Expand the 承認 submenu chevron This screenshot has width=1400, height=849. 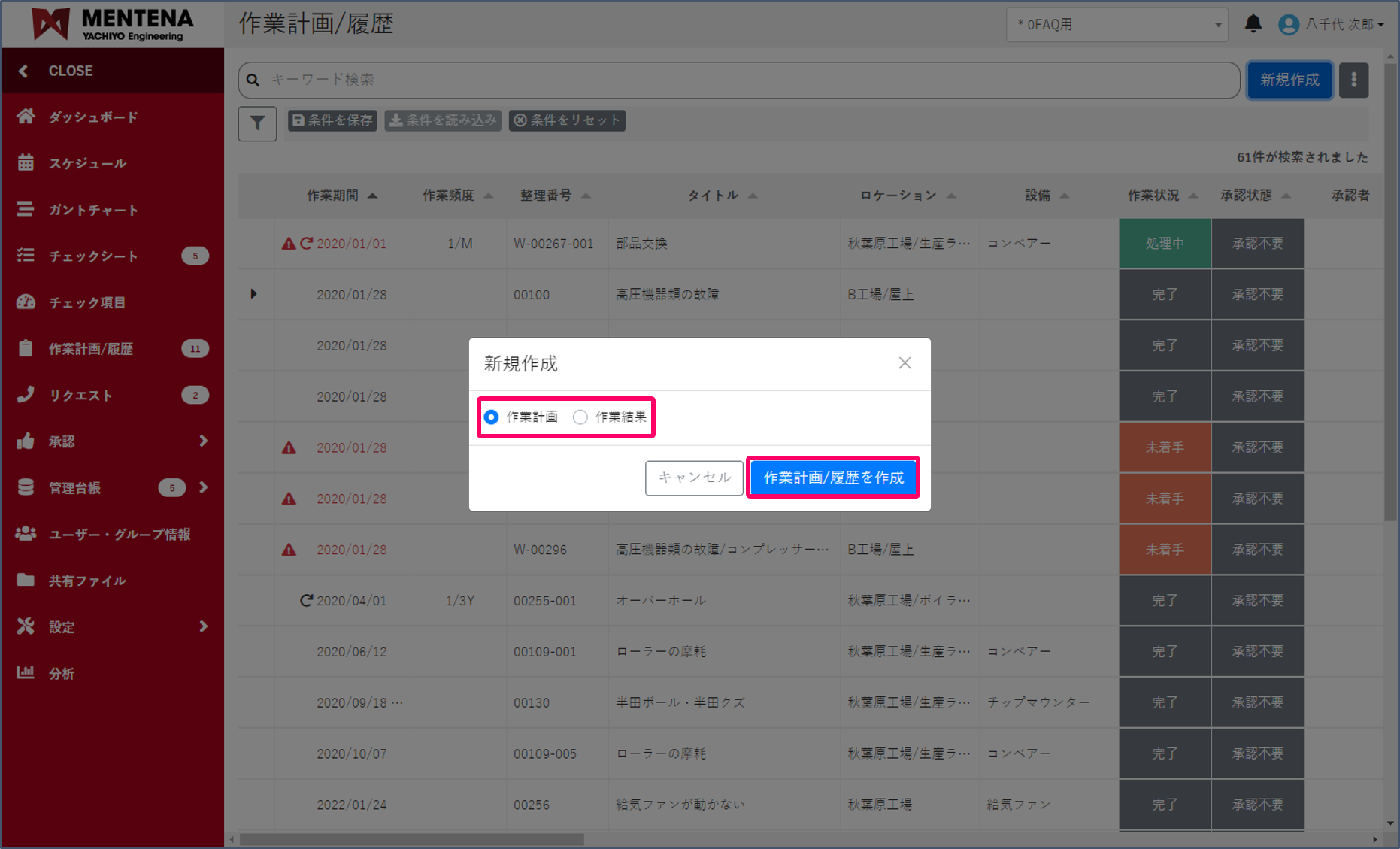[203, 441]
